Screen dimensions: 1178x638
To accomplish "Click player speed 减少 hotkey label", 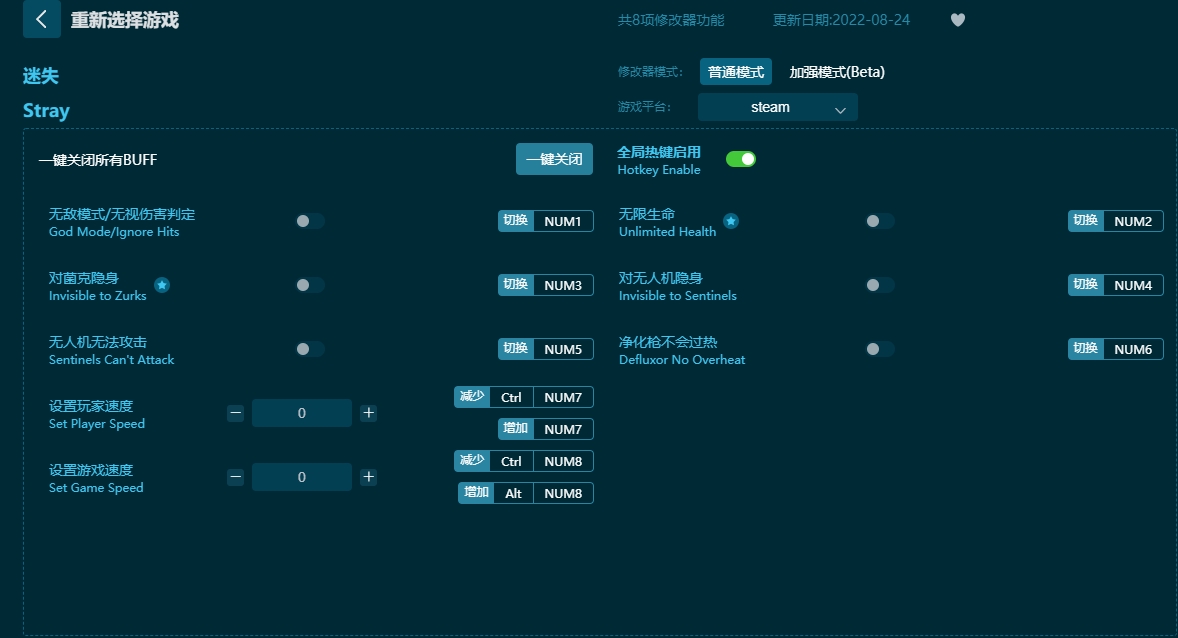I will click(472, 397).
